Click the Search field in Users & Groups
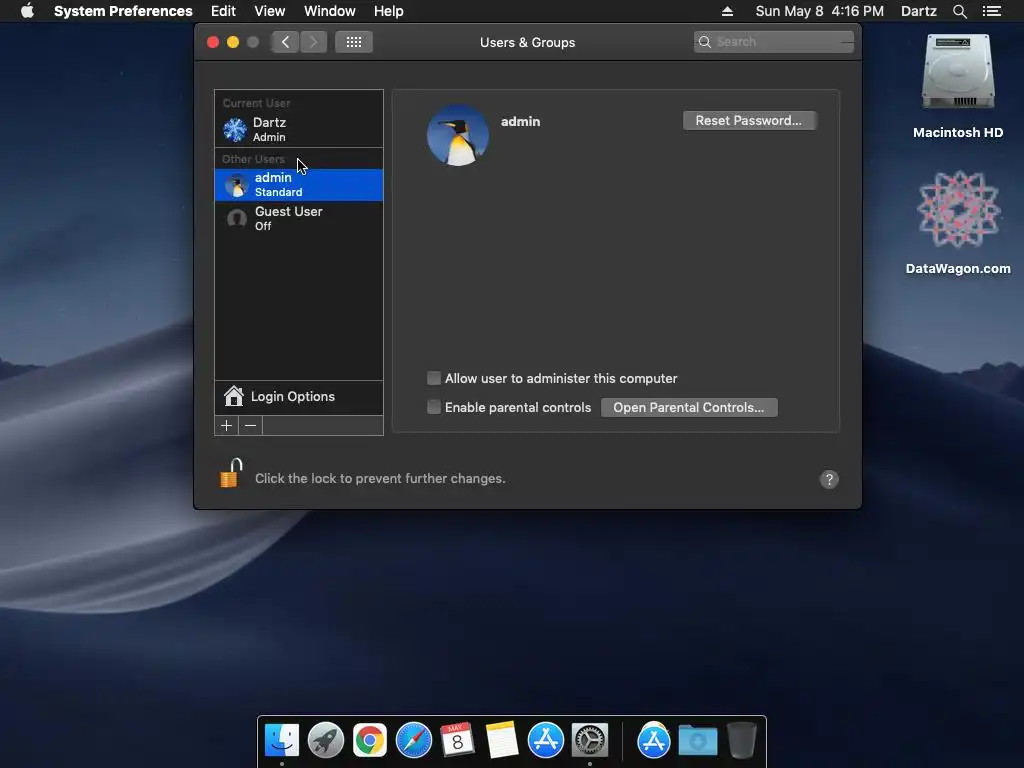The width and height of the screenshot is (1024, 768). click(x=774, y=42)
